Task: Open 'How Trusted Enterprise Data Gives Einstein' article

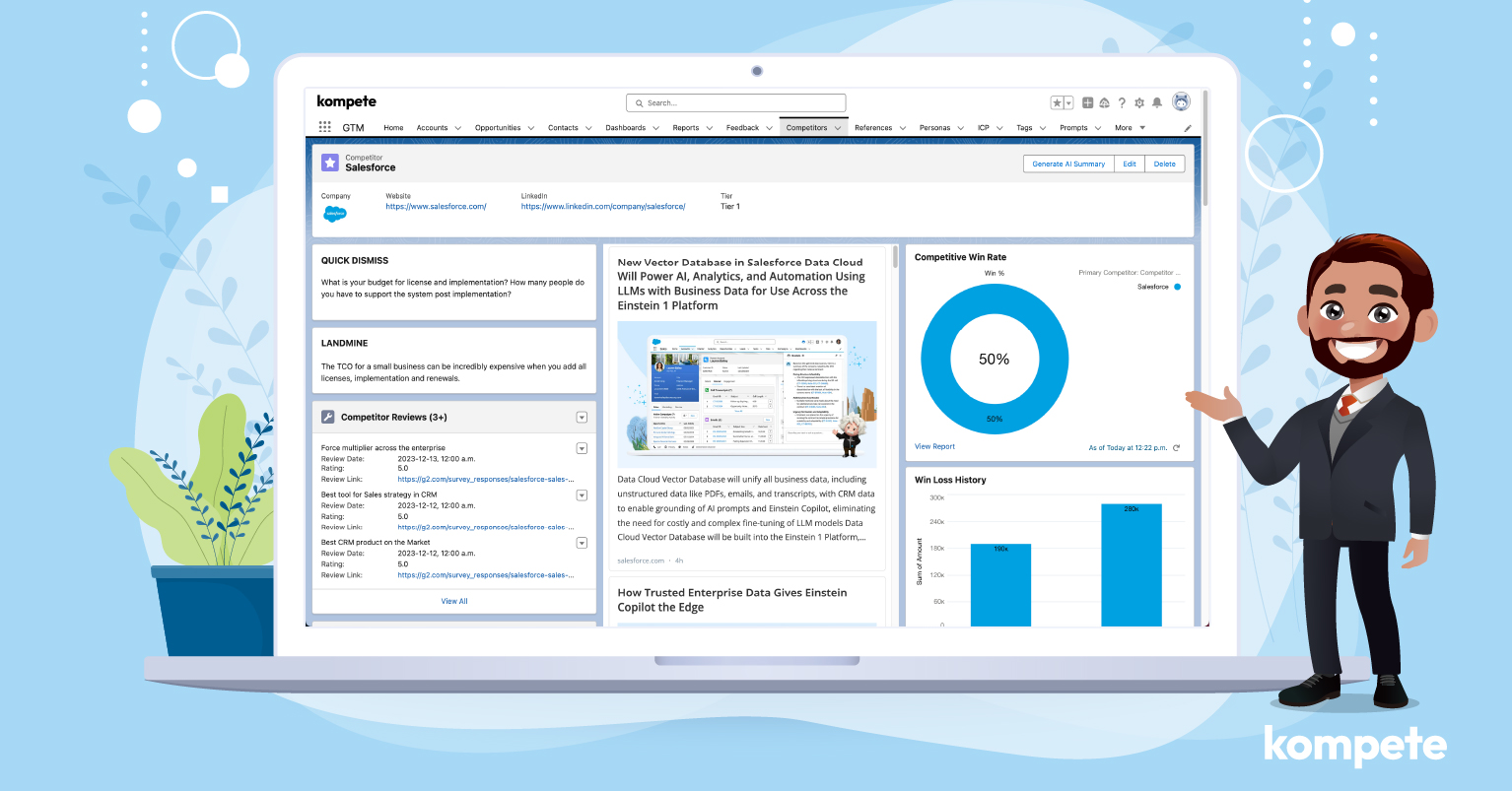Action: [x=732, y=600]
